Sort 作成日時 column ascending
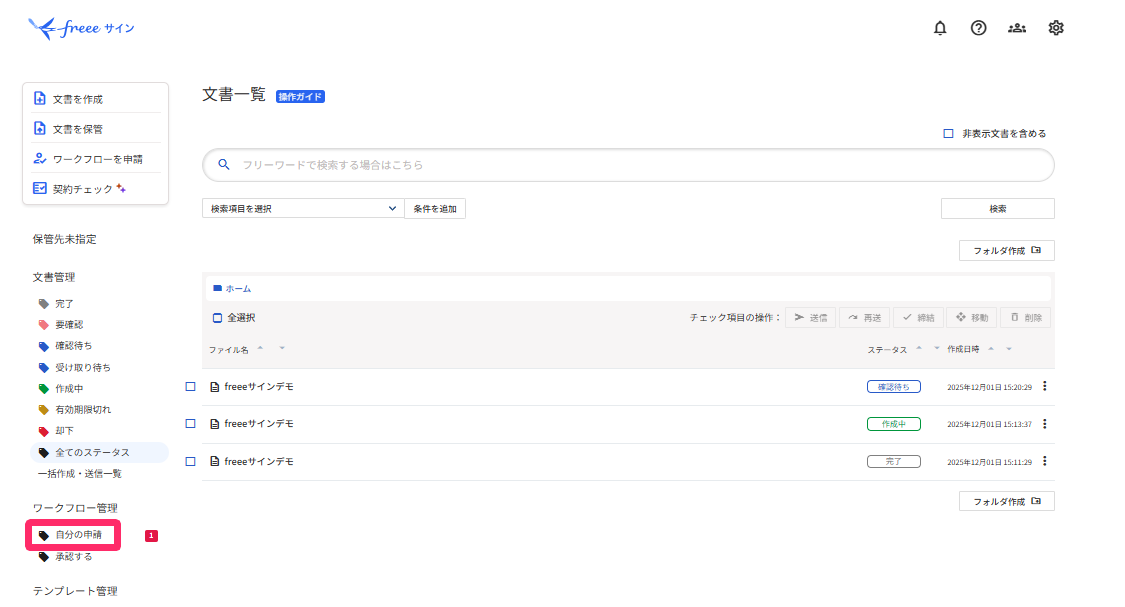The image size is (1125, 607). [991, 349]
